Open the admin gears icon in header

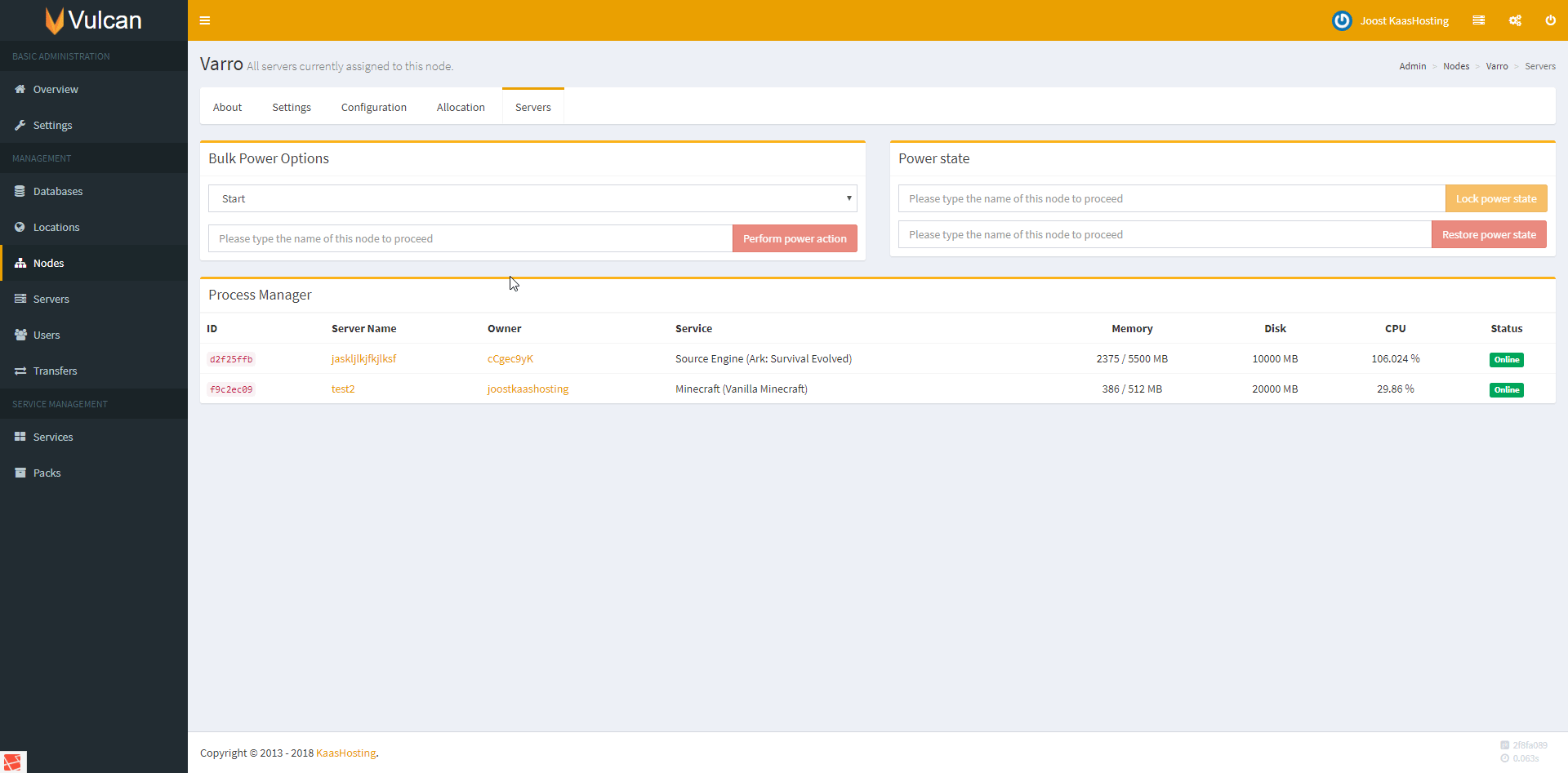pos(1515,20)
